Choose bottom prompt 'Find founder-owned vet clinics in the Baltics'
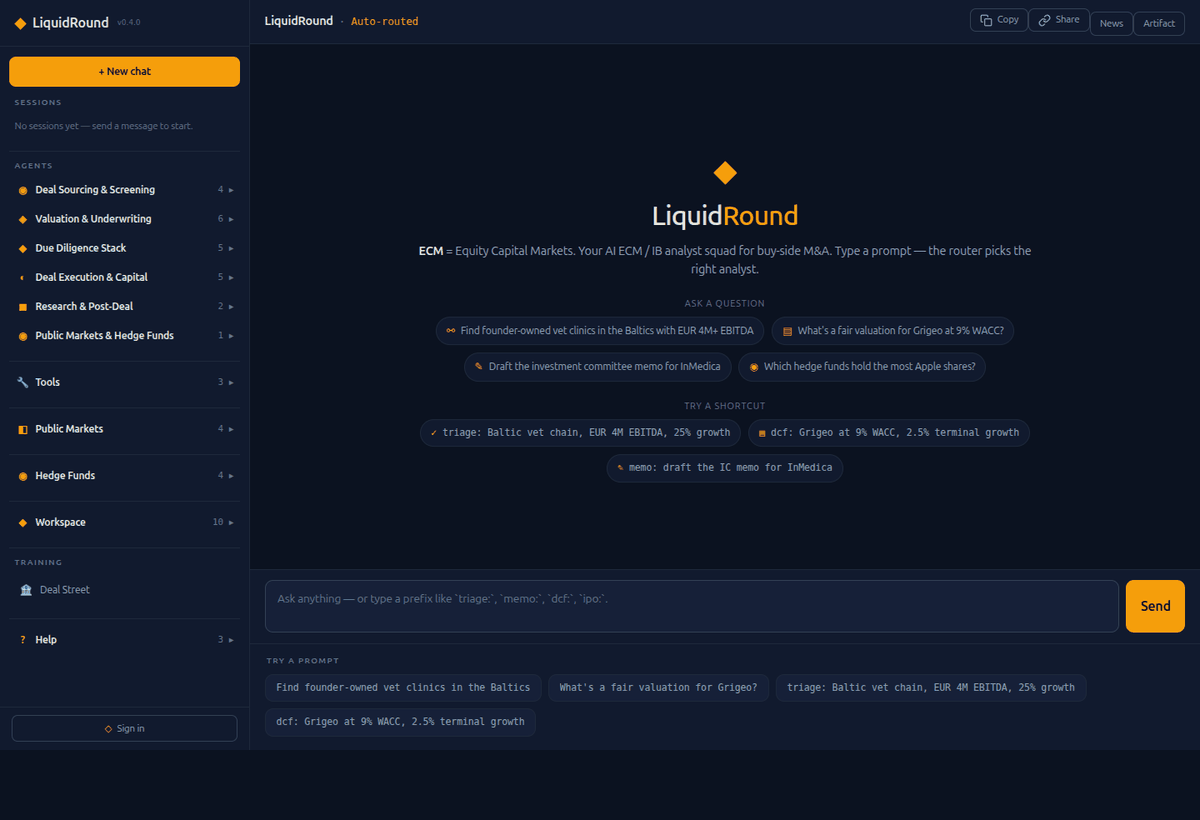 point(403,688)
